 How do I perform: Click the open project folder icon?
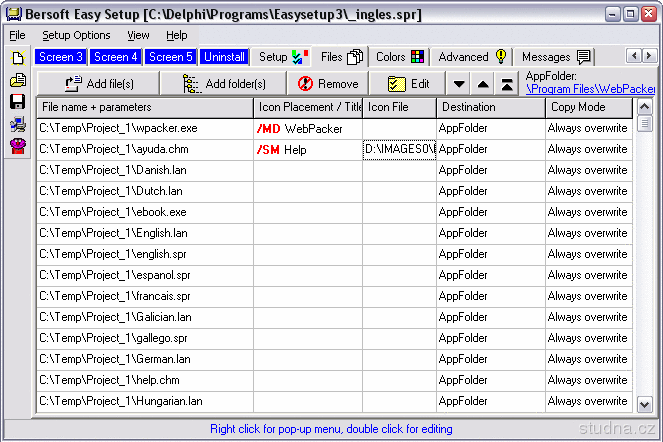tap(17, 80)
